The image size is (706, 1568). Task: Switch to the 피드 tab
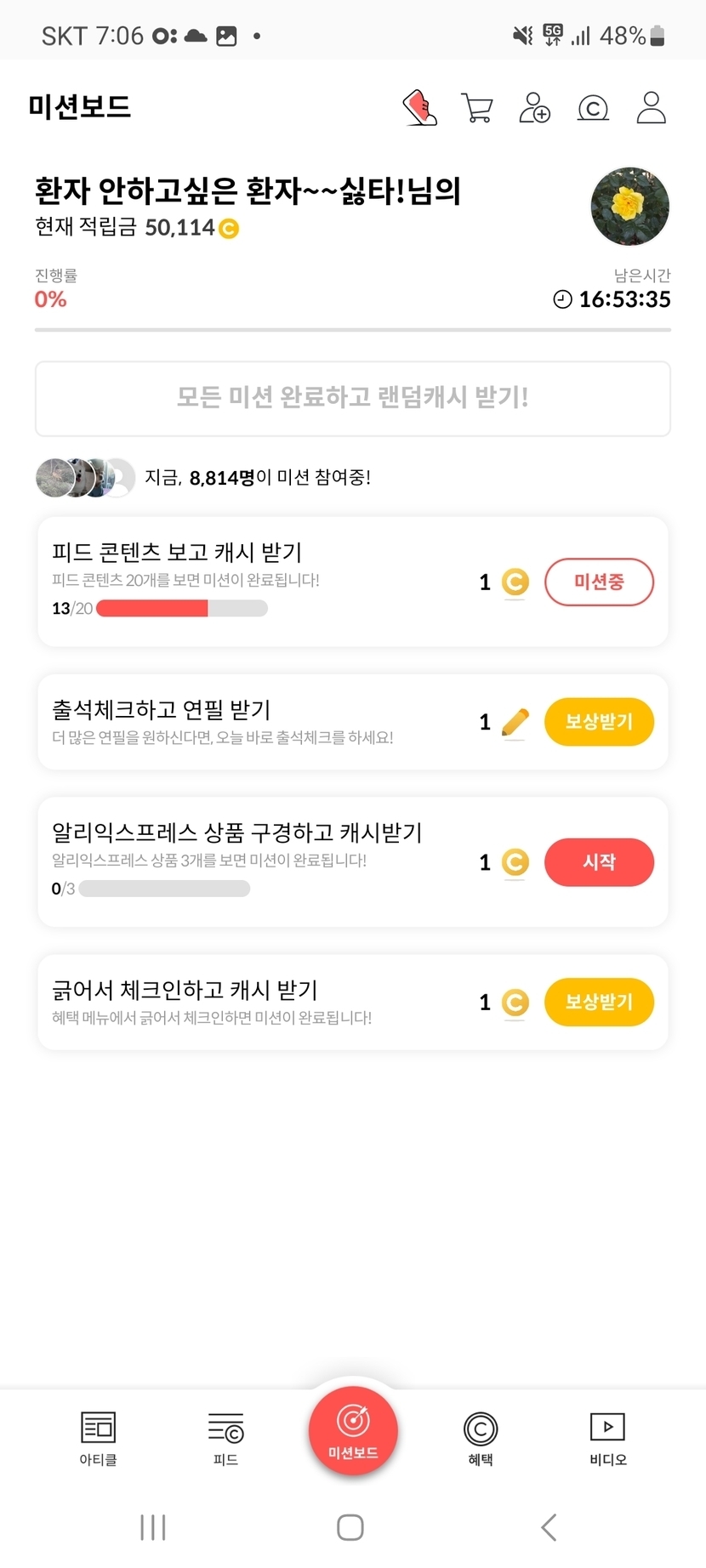225,1439
